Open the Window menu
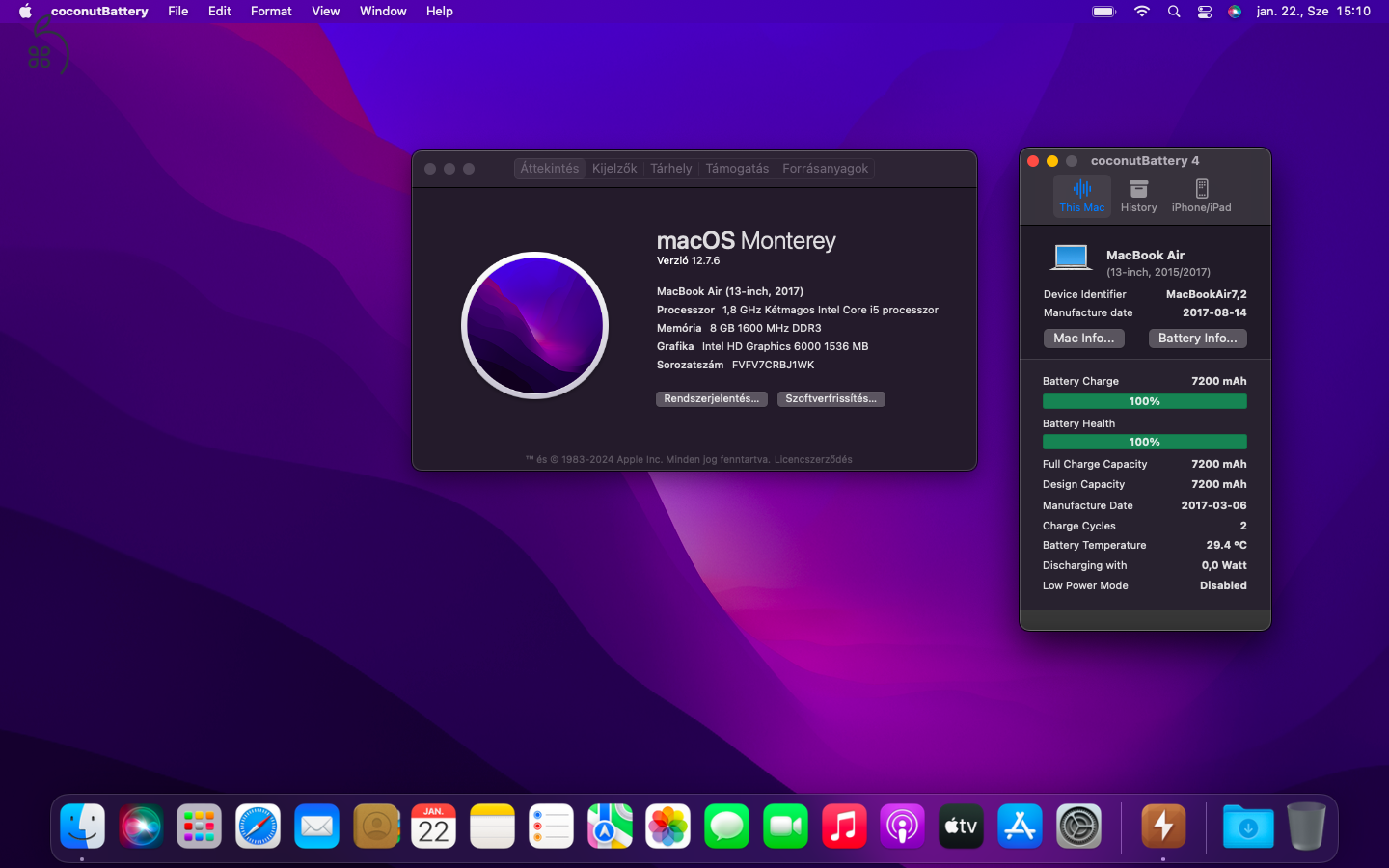Screen dimensions: 1389x868 (383, 12)
